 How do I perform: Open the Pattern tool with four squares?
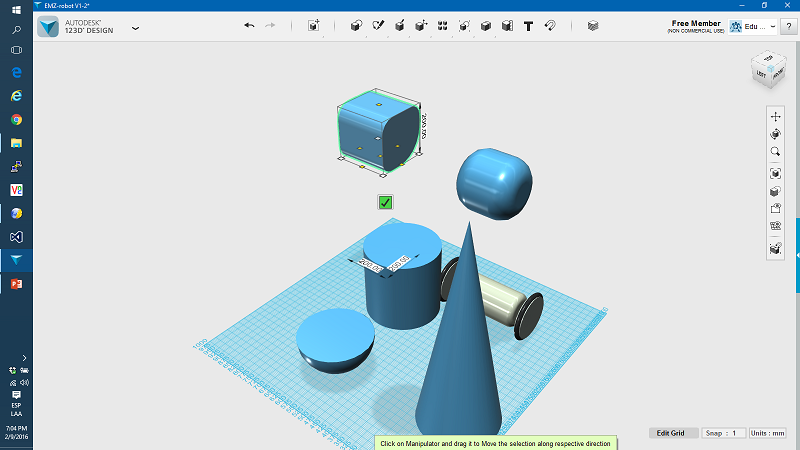(442, 26)
